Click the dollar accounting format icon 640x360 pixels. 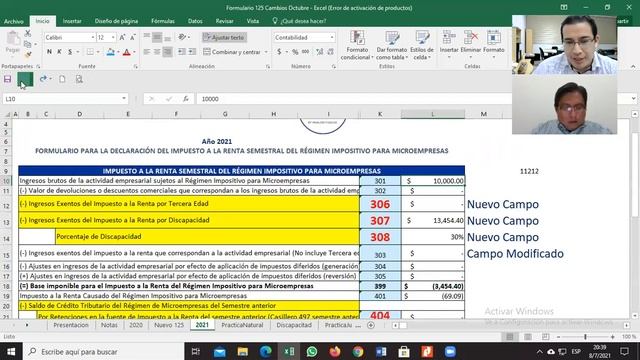(279, 52)
